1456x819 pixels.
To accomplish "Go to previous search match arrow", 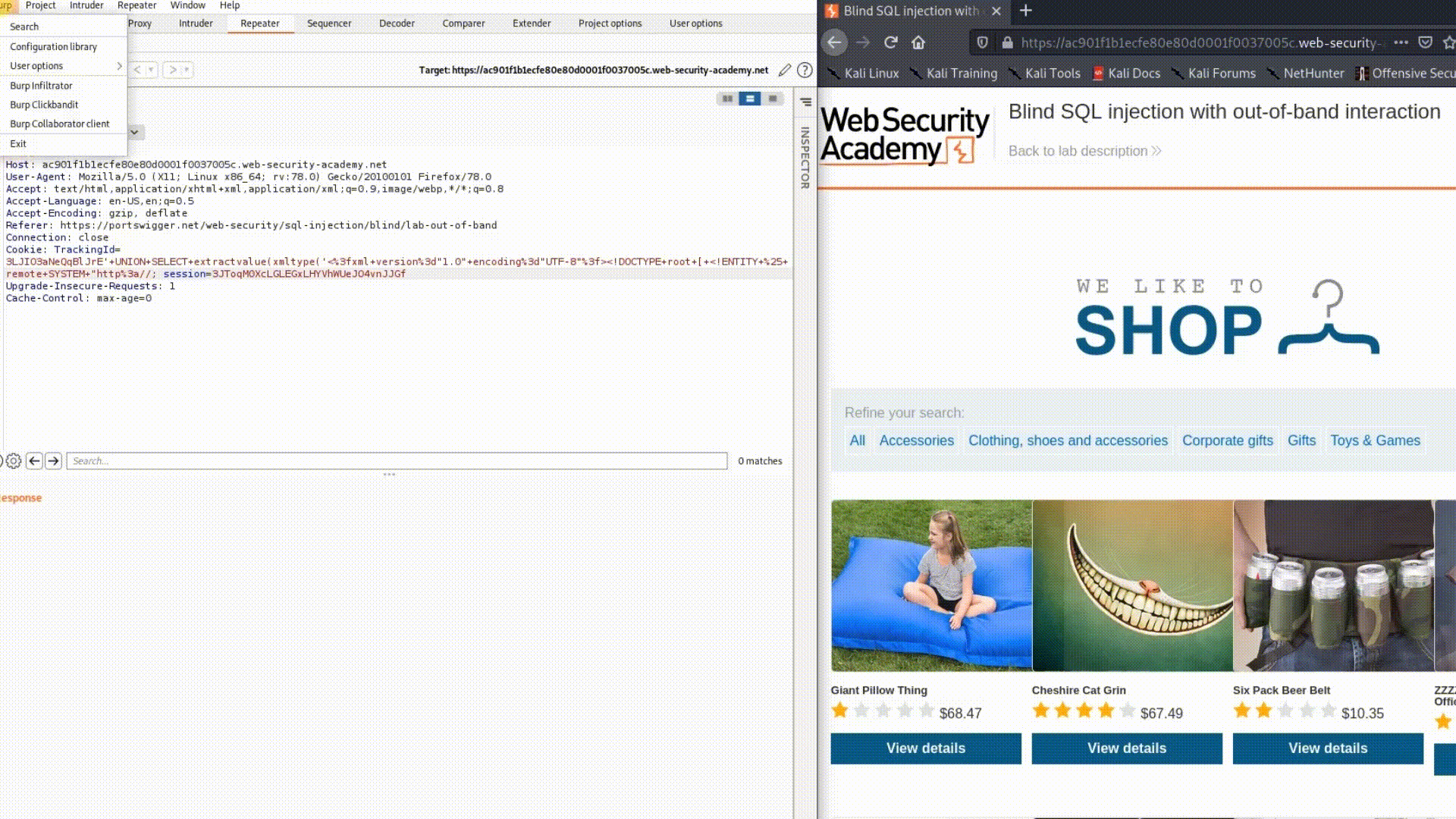I will [x=34, y=461].
